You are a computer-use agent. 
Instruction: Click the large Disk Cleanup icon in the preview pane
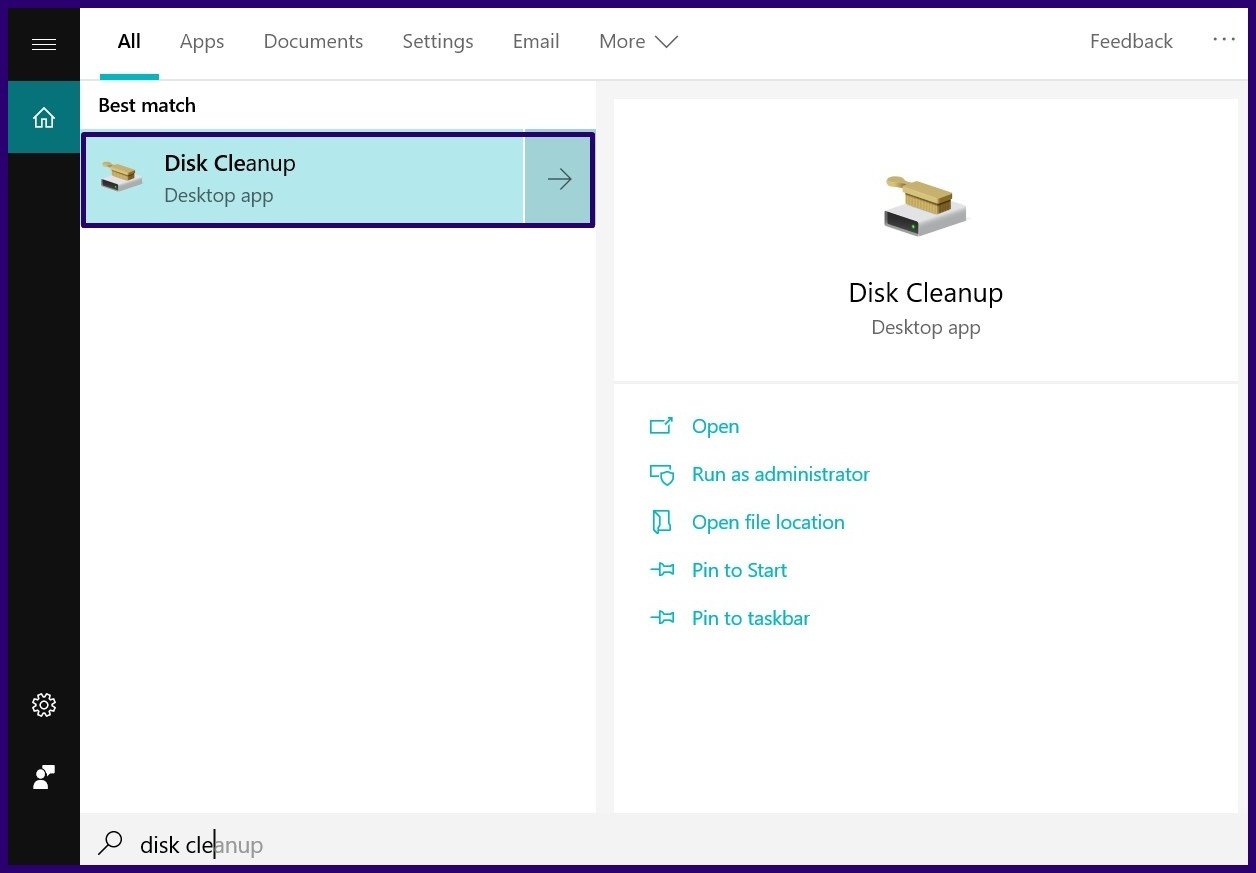pyautogui.click(x=925, y=206)
